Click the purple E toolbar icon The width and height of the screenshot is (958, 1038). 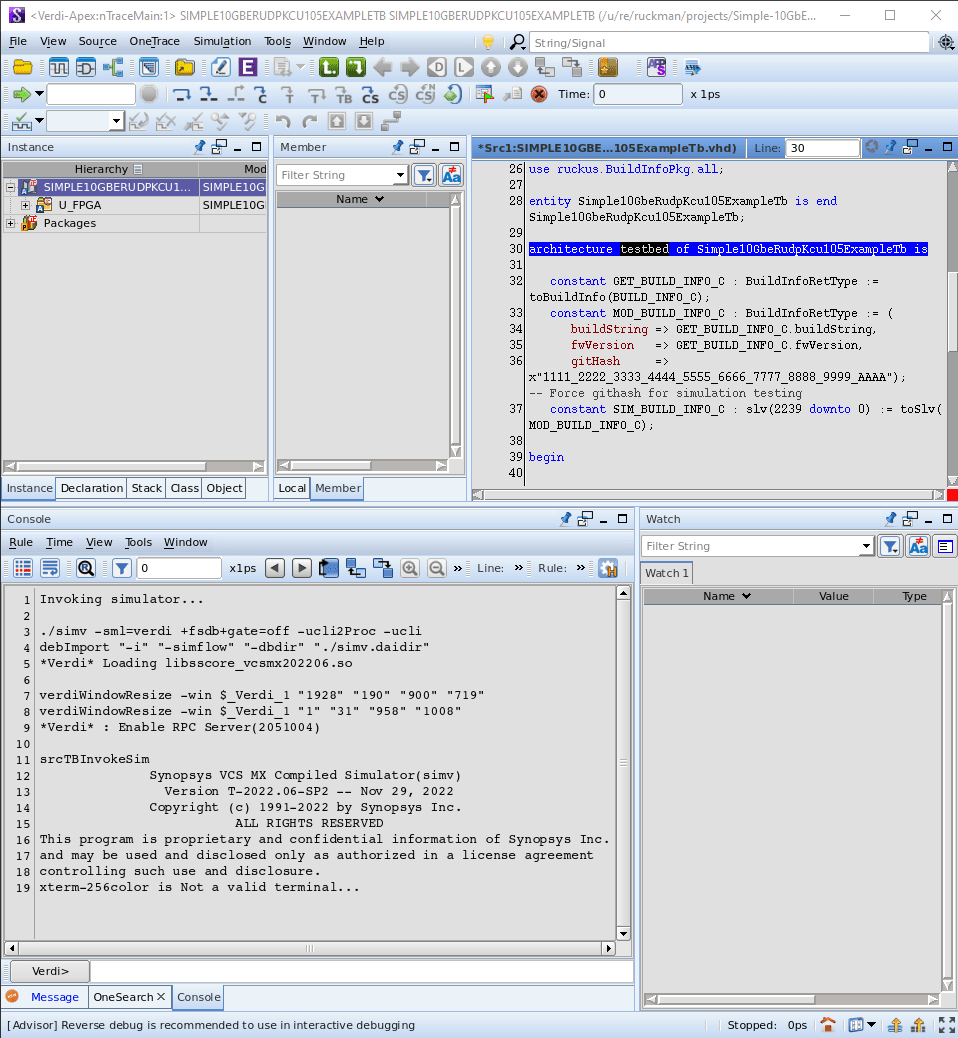click(x=246, y=67)
